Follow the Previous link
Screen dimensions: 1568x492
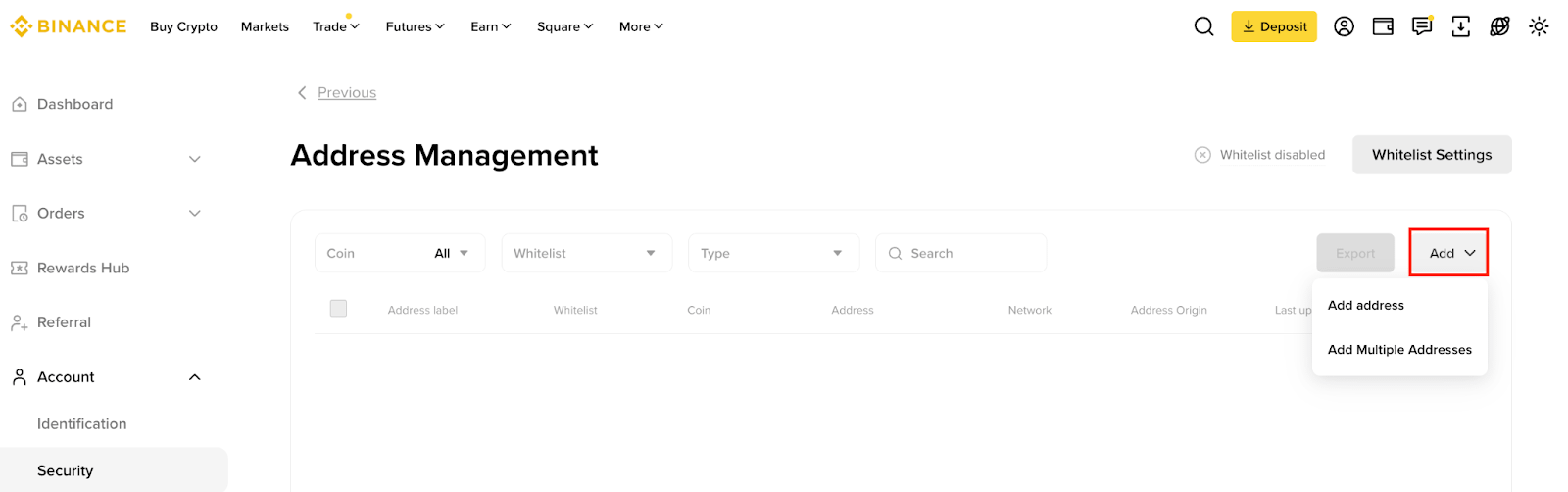[347, 92]
